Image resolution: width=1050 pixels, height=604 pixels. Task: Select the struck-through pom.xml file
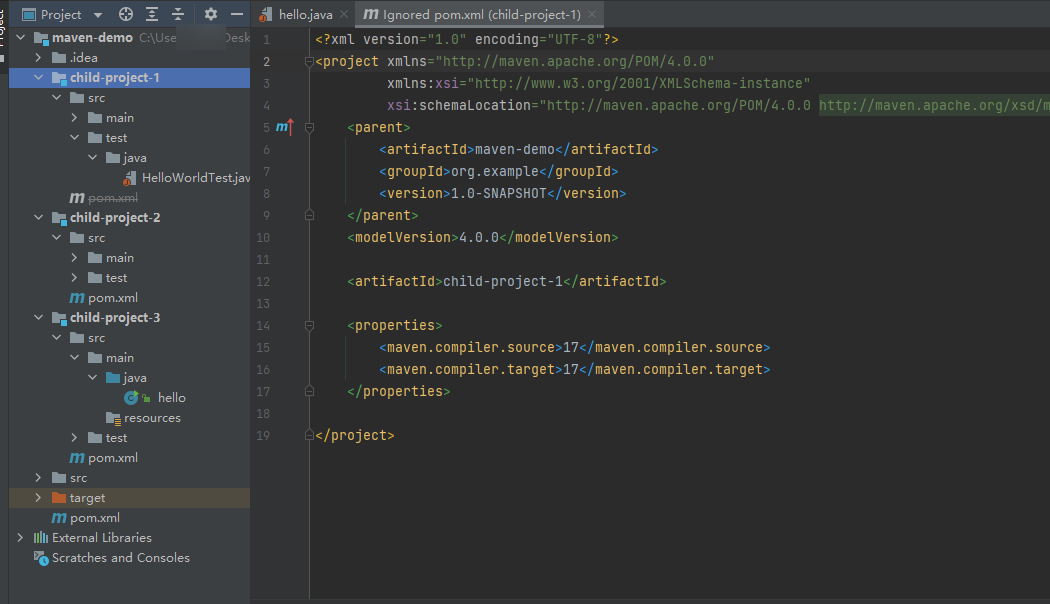point(129,198)
